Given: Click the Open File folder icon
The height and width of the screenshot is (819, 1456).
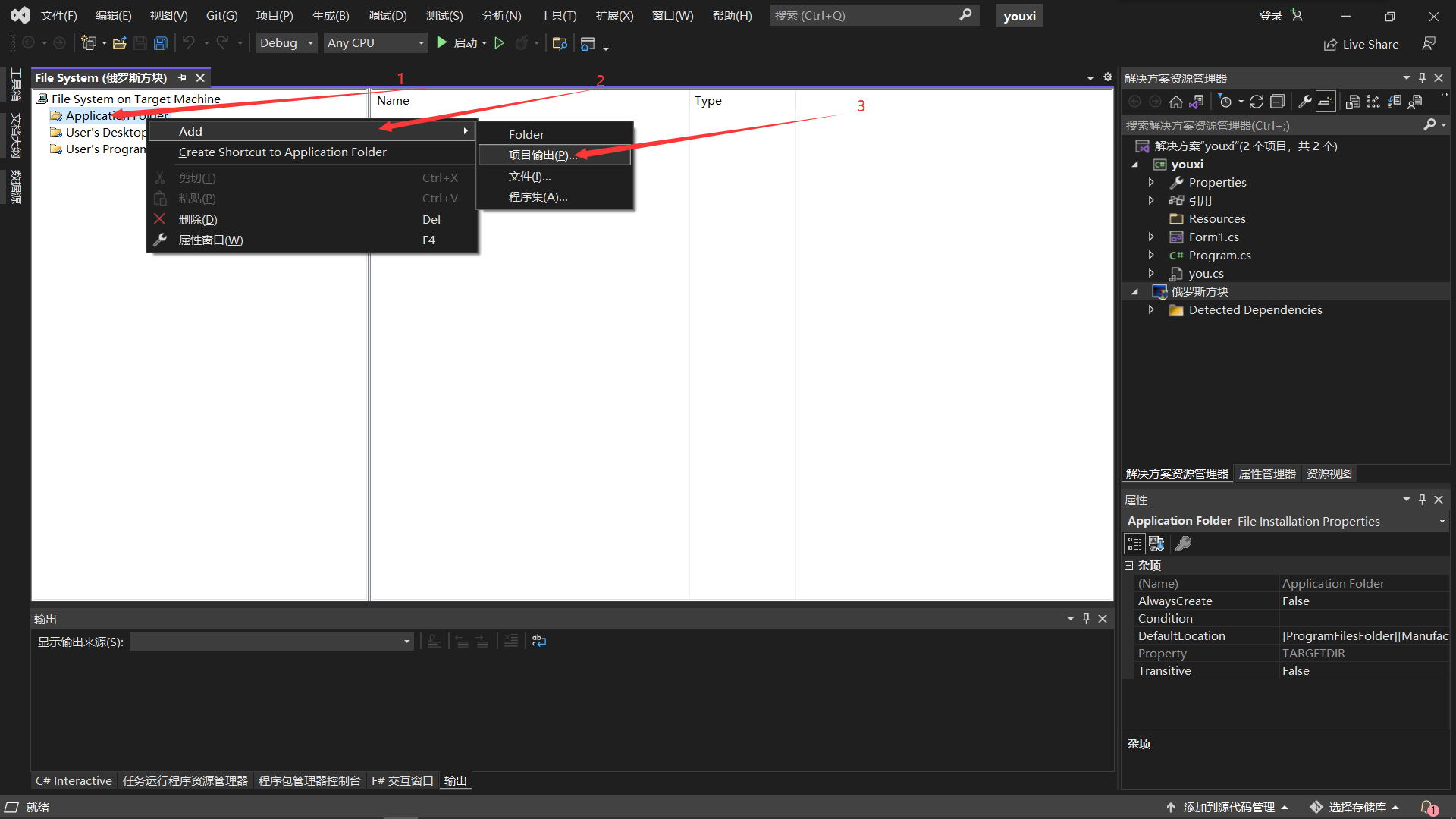Looking at the screenshot, I should (120, 43).
